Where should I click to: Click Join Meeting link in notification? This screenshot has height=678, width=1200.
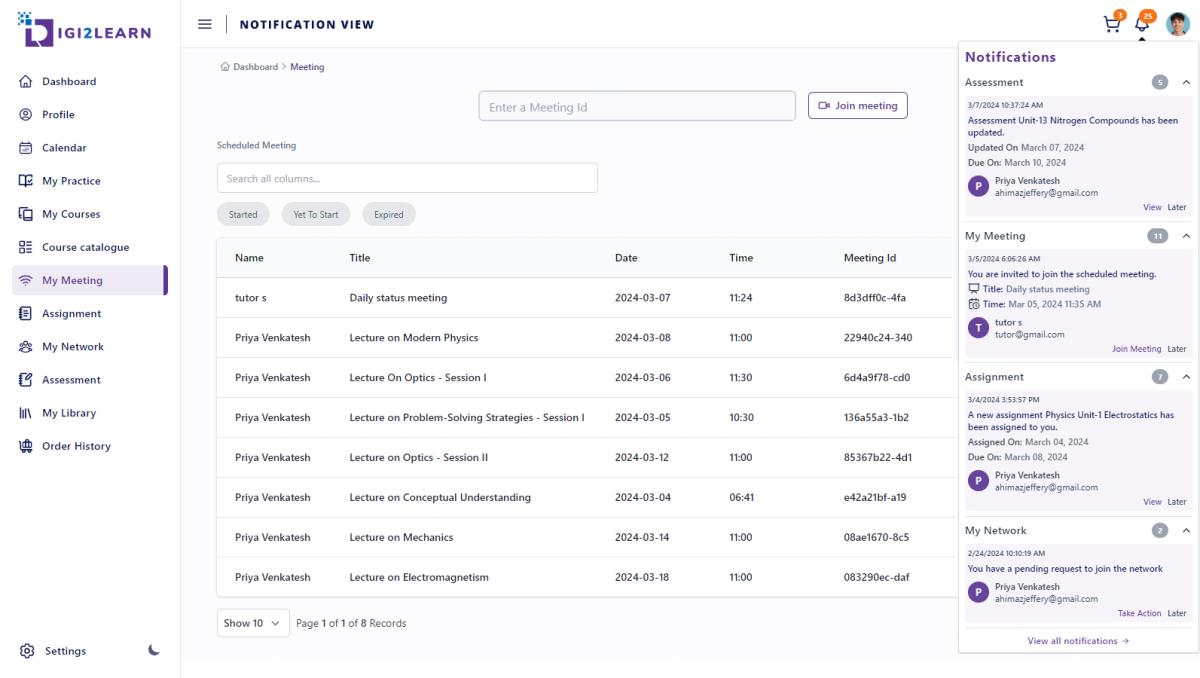(x=1136, y=349)
